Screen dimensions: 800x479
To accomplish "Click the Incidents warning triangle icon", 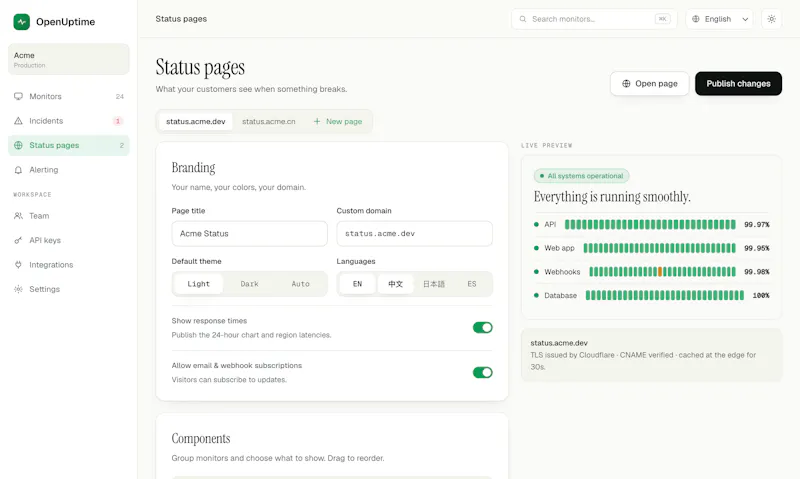I will [18, 121].
